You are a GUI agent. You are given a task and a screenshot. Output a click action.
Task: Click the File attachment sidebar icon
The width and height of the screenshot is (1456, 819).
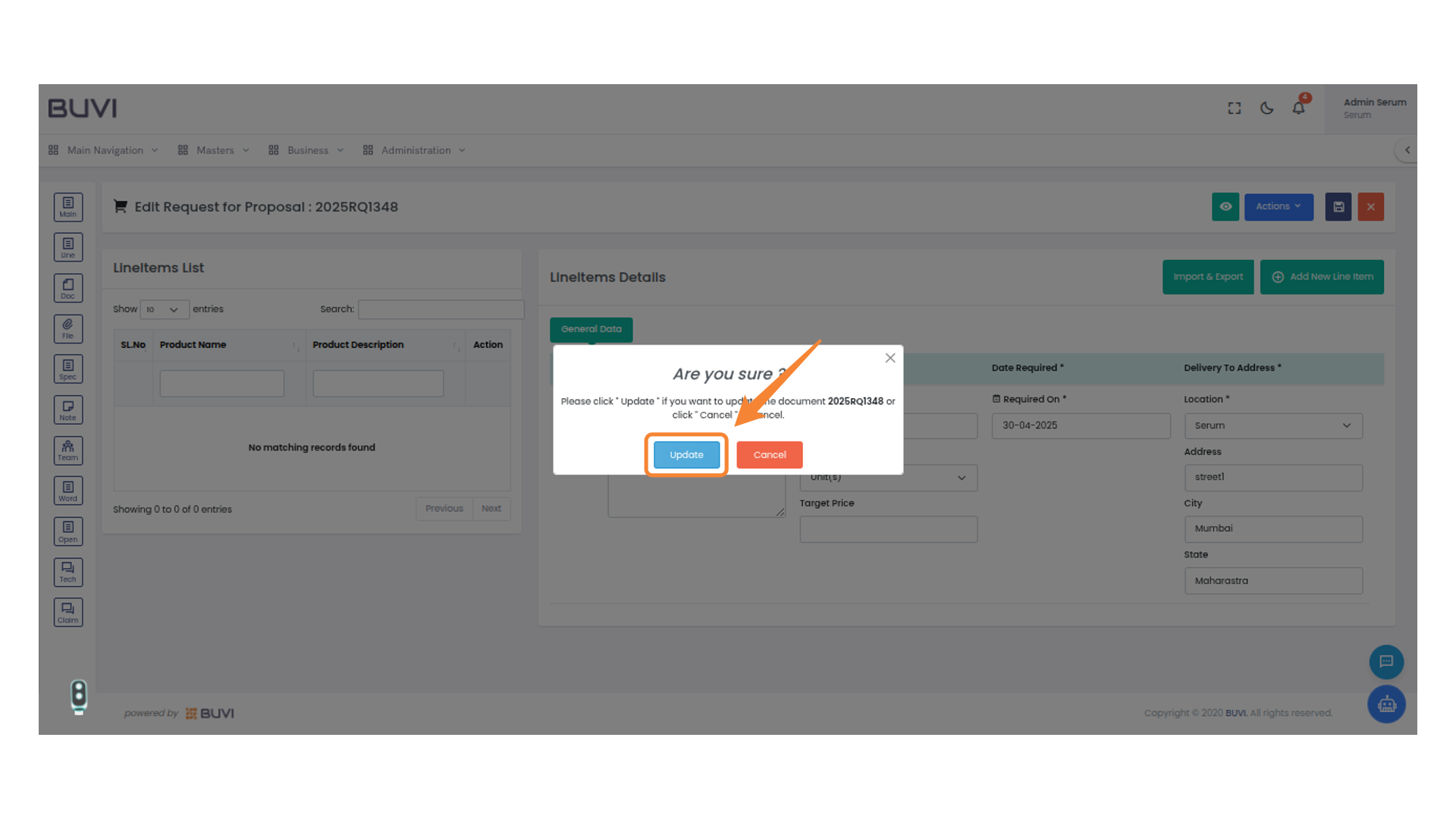click(68, 328)
